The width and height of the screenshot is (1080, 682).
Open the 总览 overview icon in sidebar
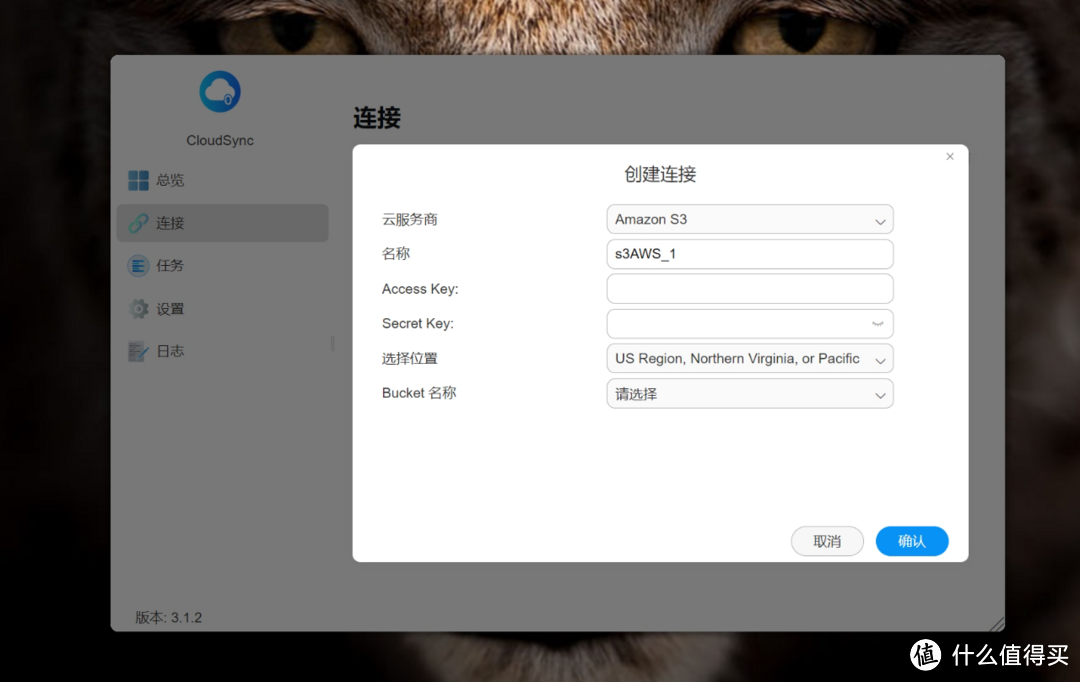(138, 180)
